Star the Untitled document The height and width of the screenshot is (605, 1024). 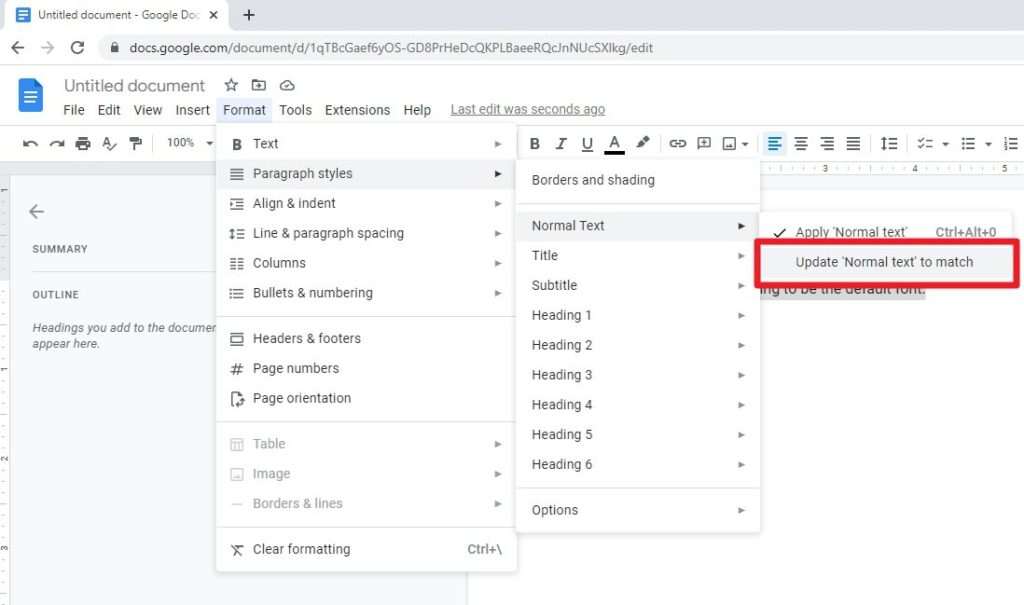click(230, 86)
